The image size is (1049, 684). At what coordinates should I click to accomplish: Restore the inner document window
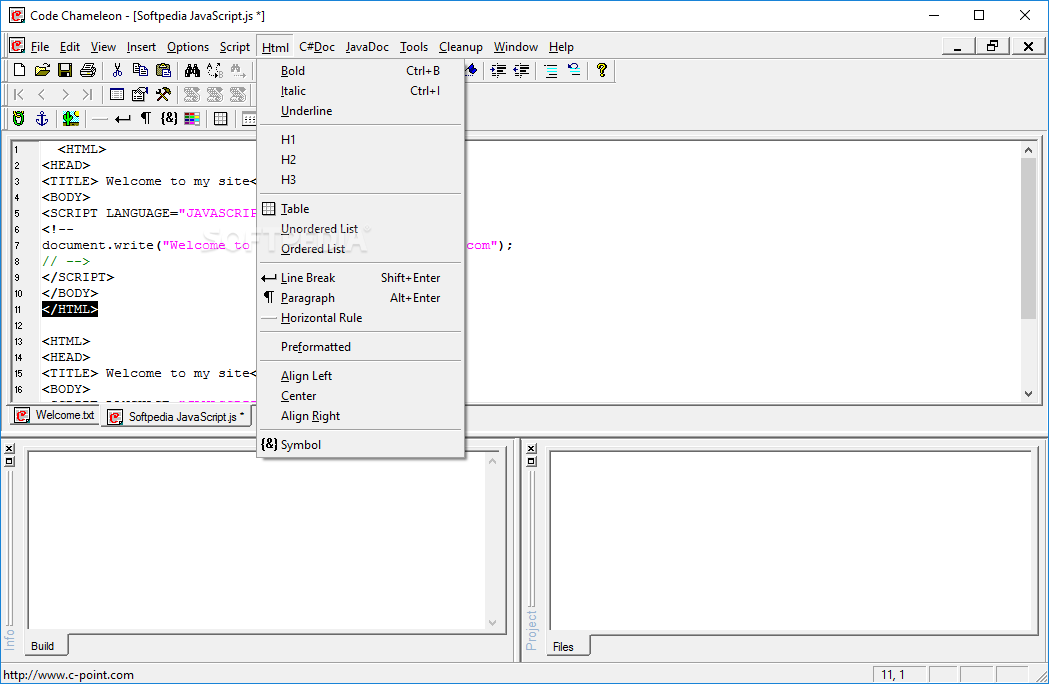pyautogui.click(x=993, y=46)
